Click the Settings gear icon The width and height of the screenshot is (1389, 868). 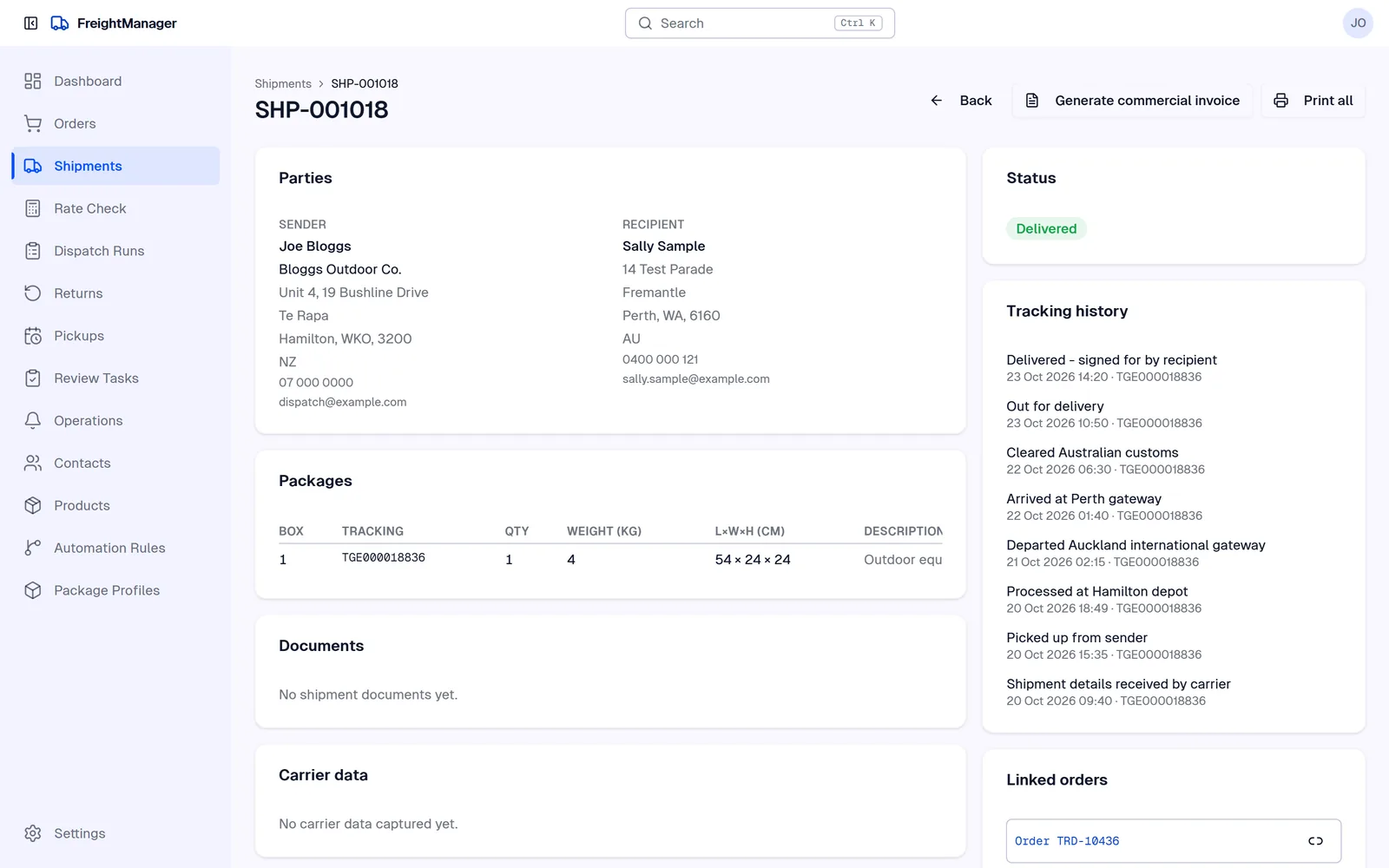click(x=33, y=833)
